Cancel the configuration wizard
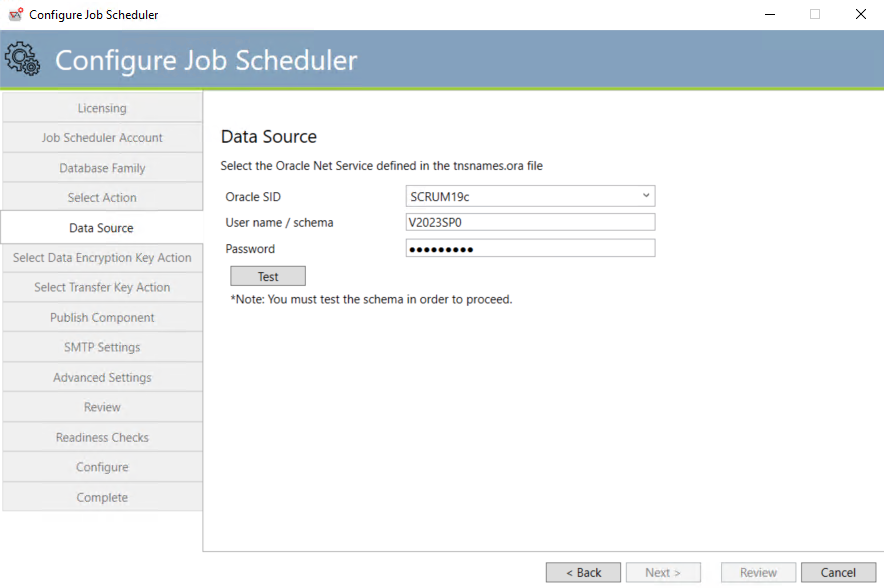This screenshot has height=588, width=884. (838, 572)
